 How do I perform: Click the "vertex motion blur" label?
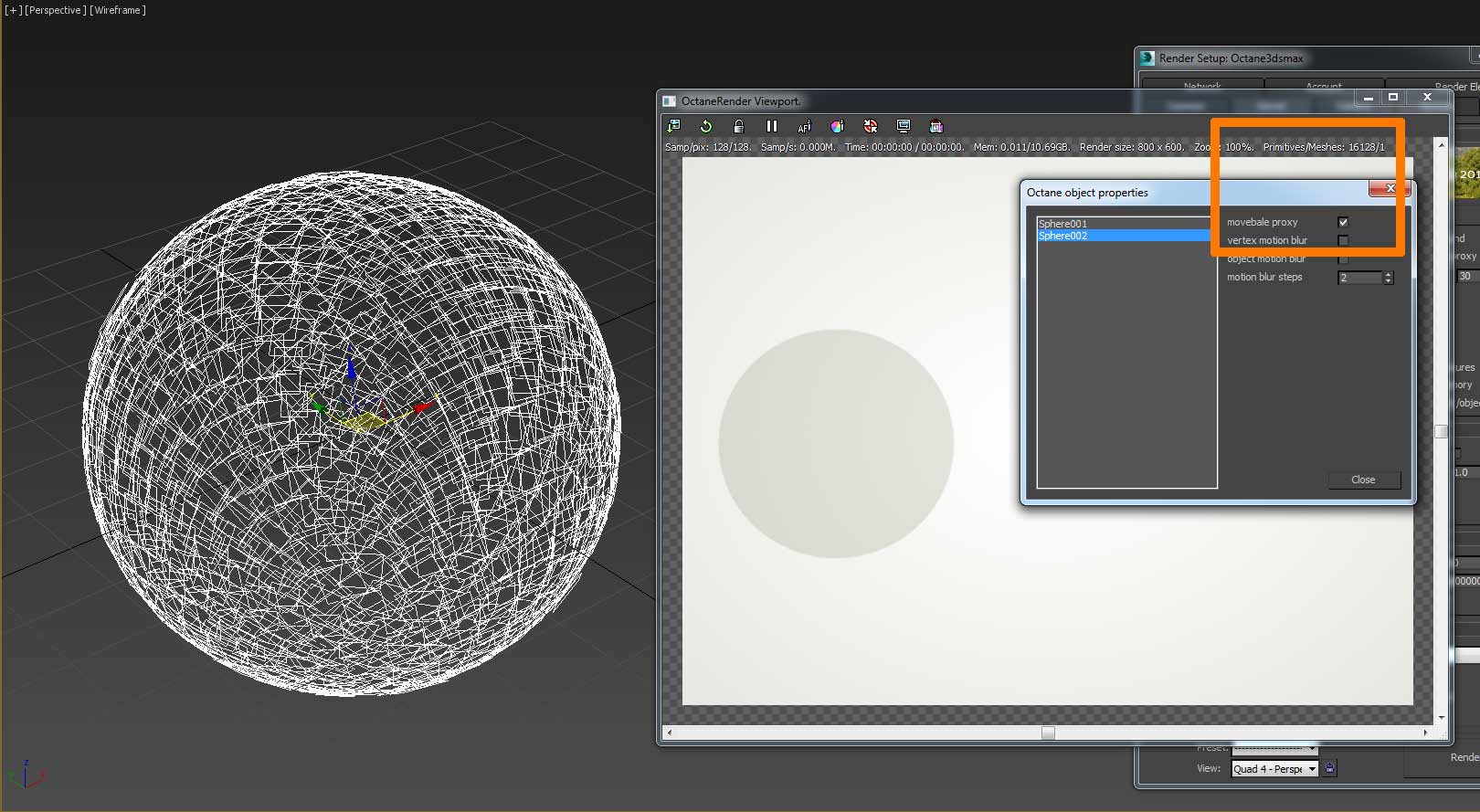pos(1267,240)
